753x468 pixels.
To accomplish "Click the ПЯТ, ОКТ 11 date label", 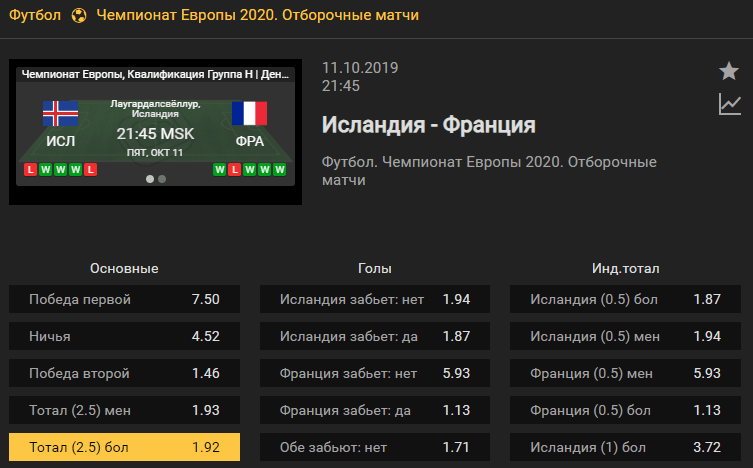I will (155, 153).
